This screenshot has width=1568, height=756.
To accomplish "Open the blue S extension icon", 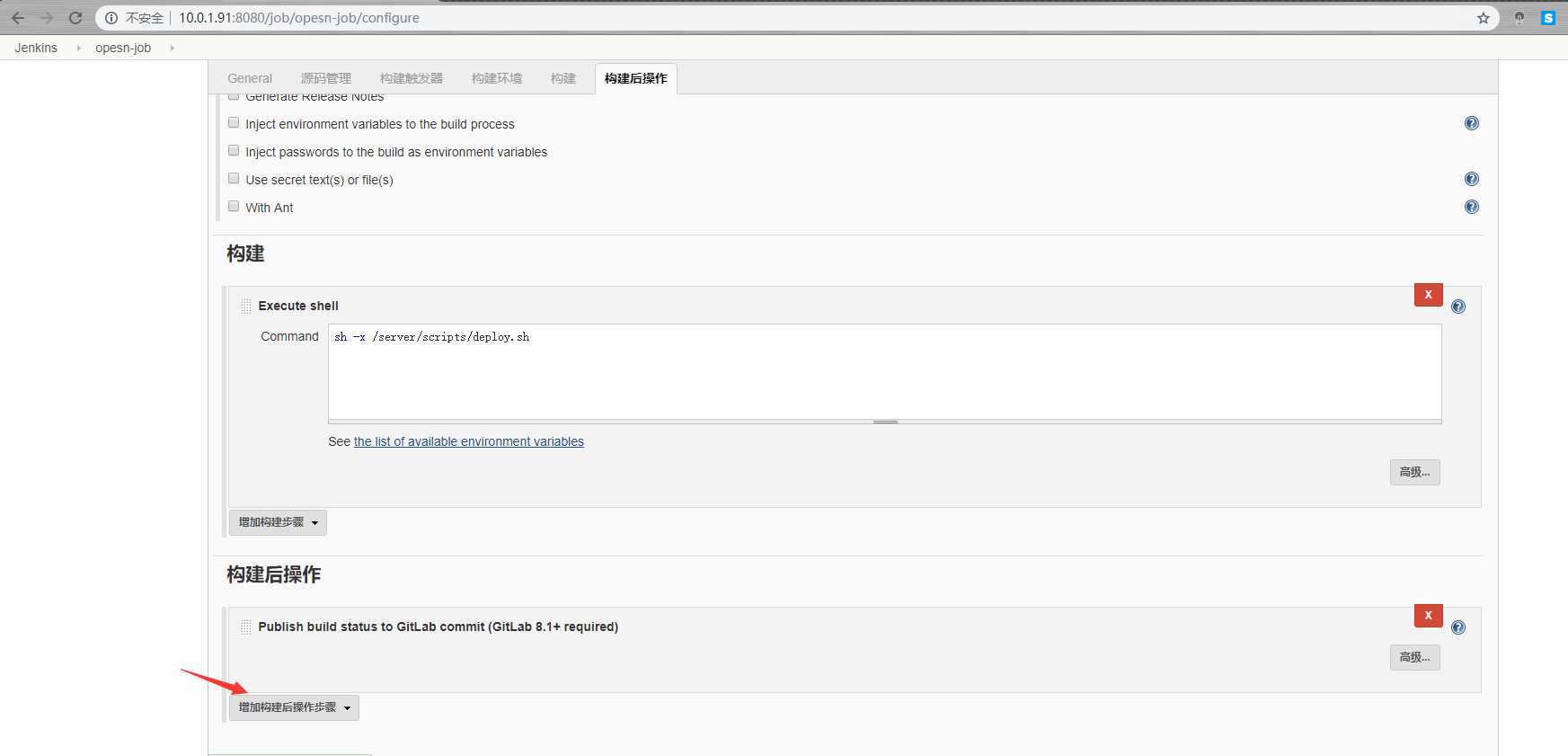I will coord(1548,18).
